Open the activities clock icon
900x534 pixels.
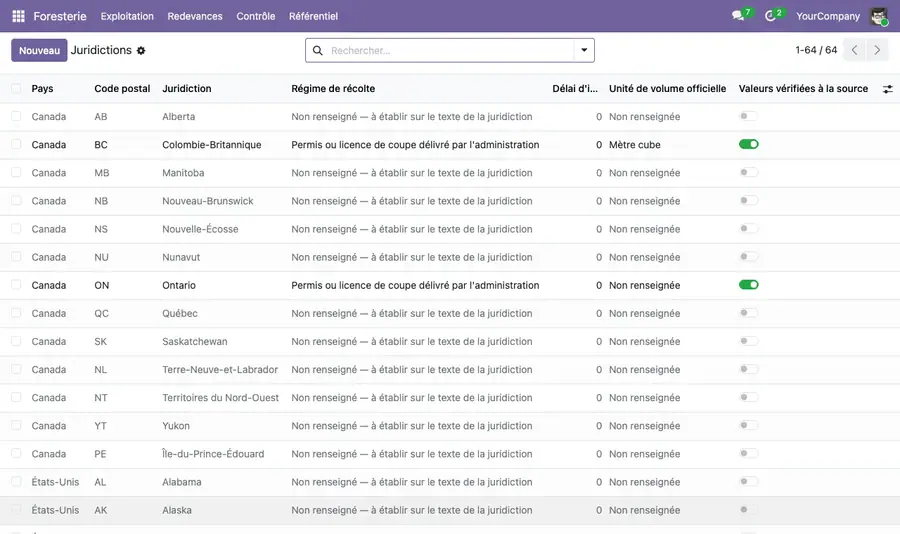[x=770, y=16]
